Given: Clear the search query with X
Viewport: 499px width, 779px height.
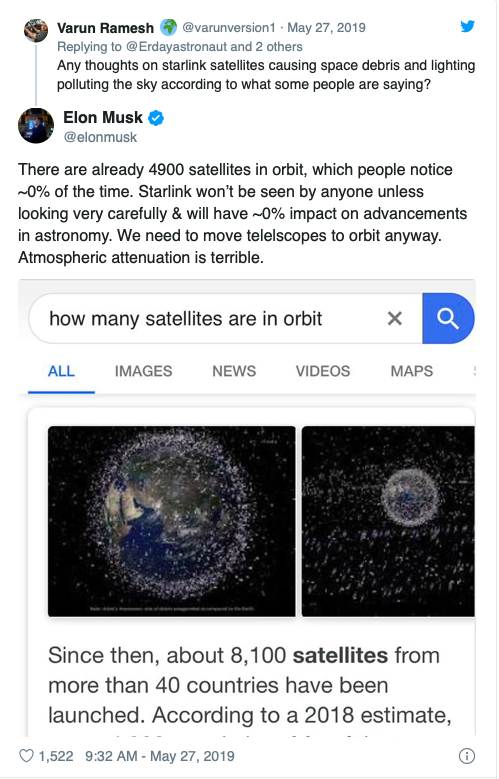Looking at the screenshot, I should click(x=395, y=318).
